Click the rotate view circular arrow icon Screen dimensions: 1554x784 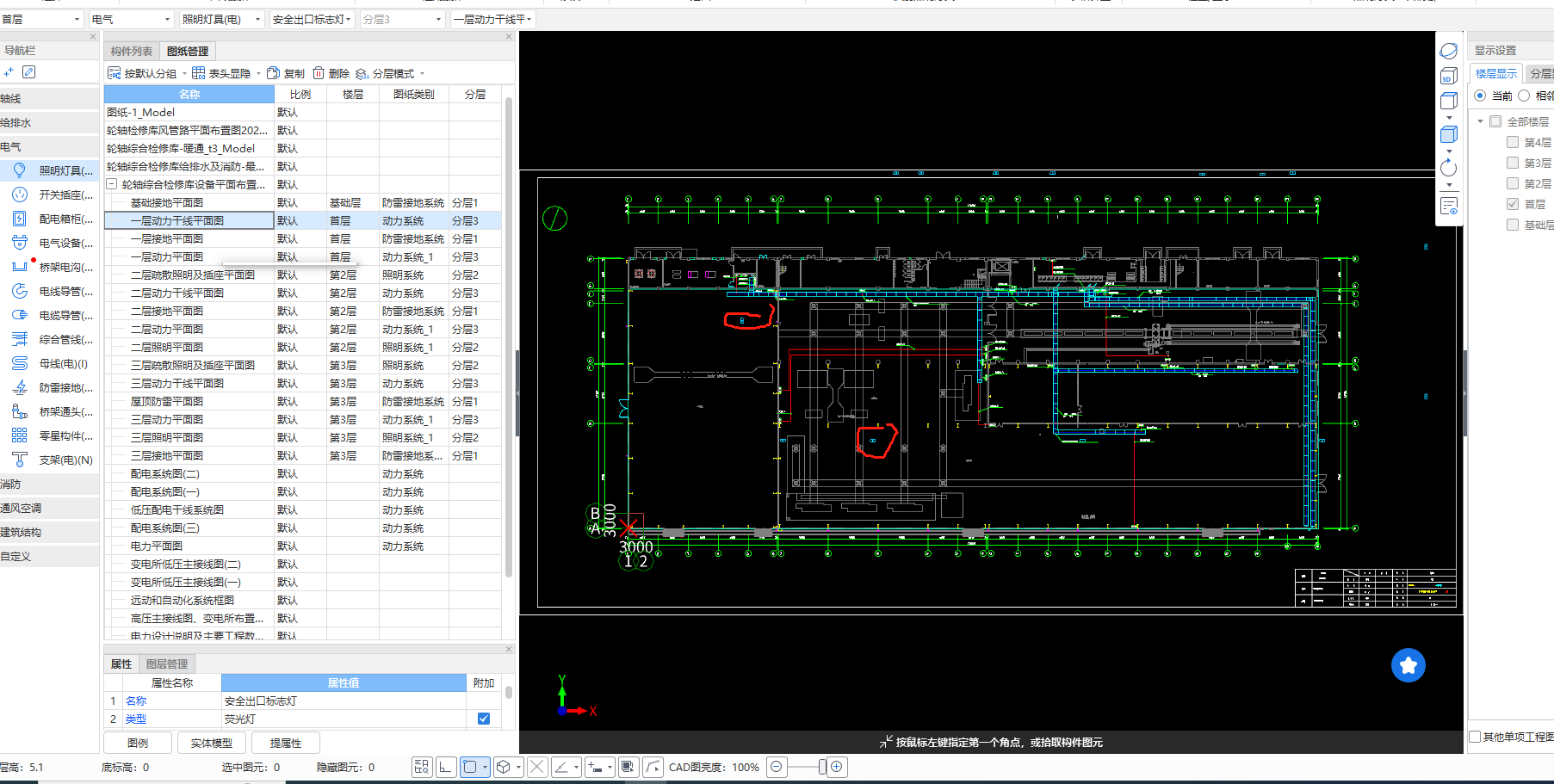coord(1449,168)
